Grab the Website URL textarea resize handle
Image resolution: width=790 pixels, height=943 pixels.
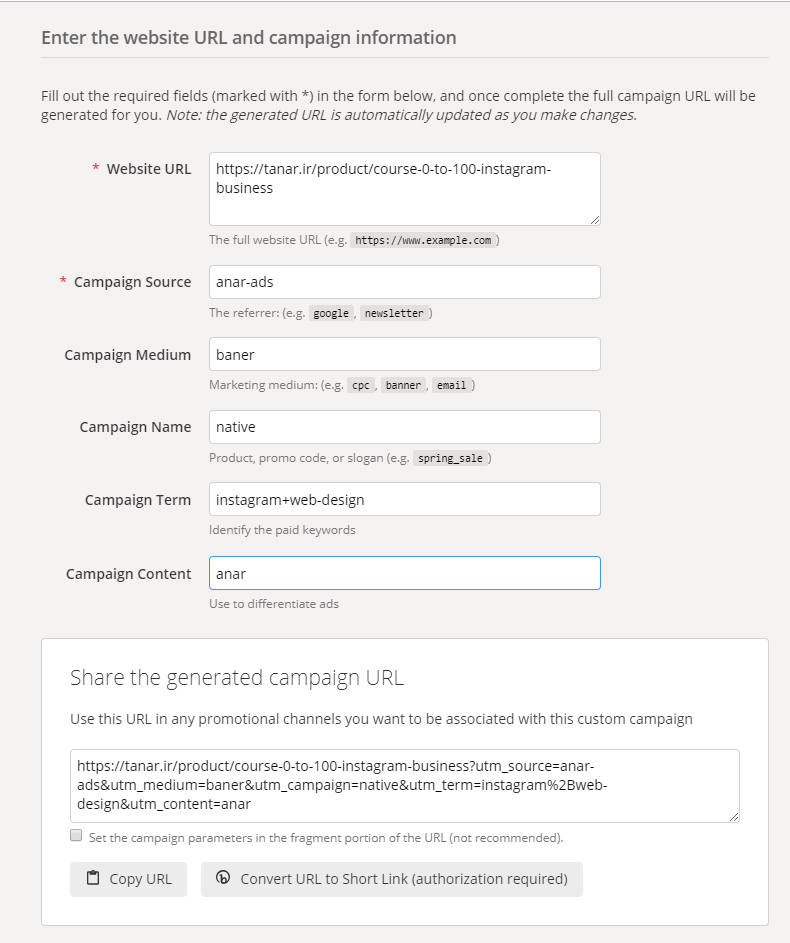595,220
